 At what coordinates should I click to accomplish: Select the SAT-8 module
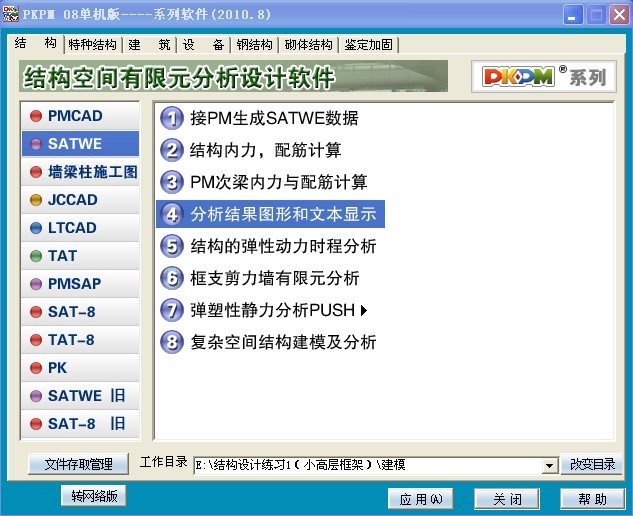coord(80,312)
